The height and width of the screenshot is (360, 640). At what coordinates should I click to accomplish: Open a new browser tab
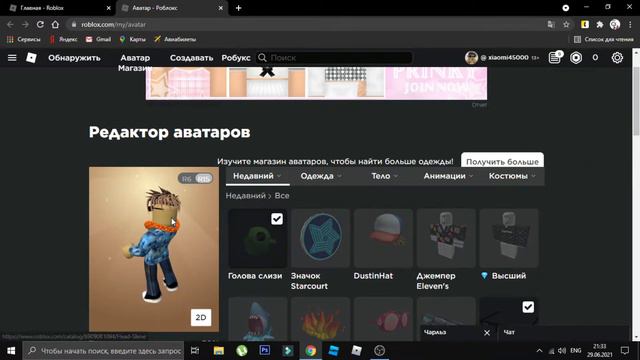(238, 8)
